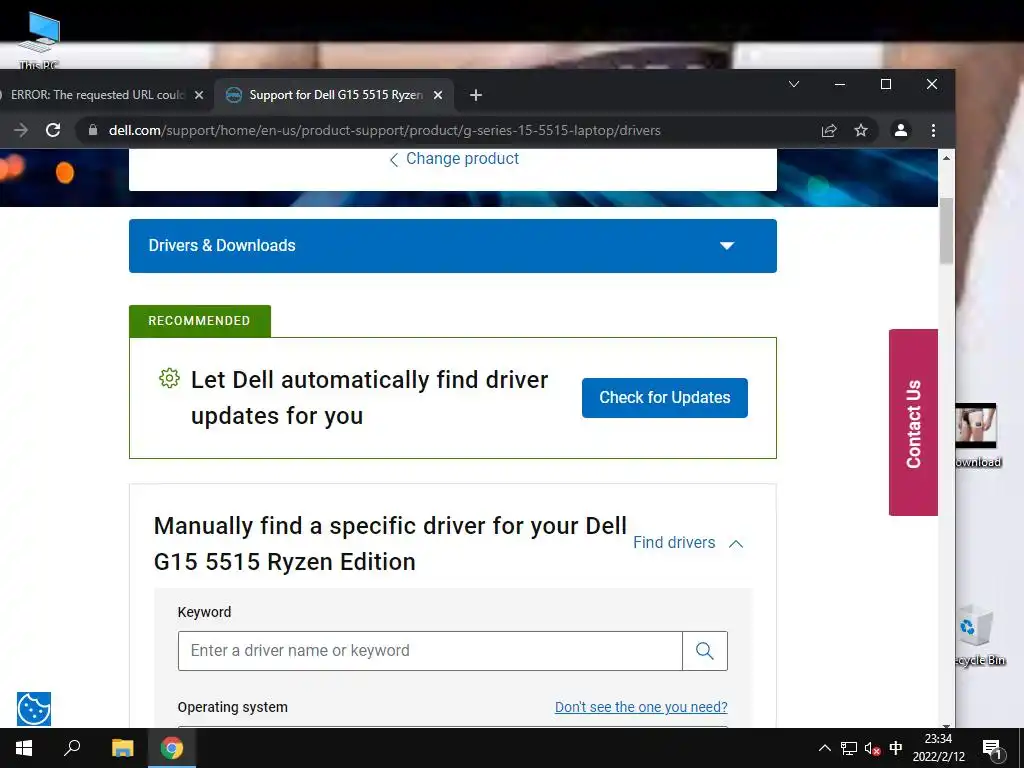Open the Windows Start menu

pos(24,748)
